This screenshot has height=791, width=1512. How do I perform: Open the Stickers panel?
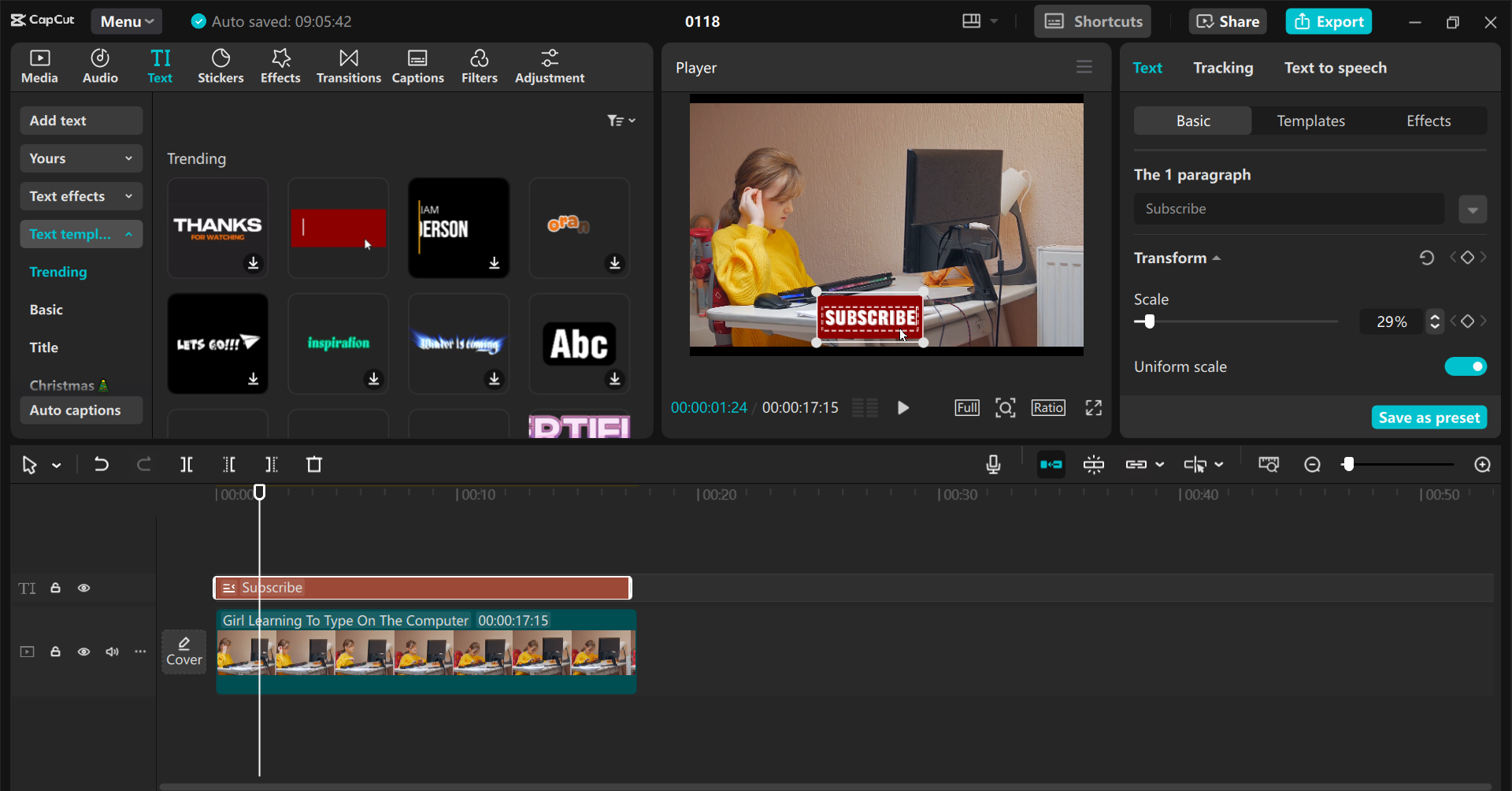pos(220,67)
